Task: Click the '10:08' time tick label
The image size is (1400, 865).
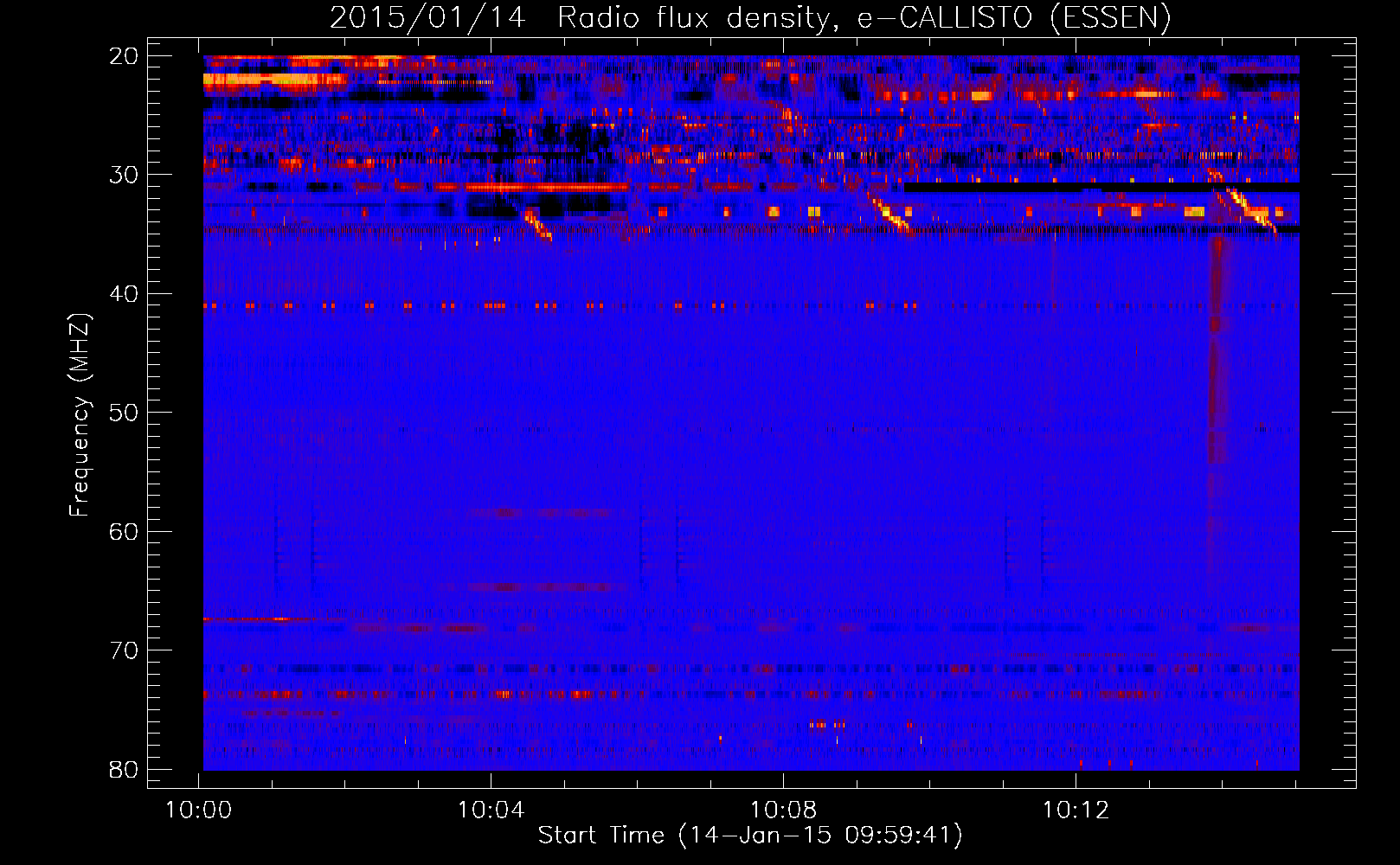Action: (783, 811)
